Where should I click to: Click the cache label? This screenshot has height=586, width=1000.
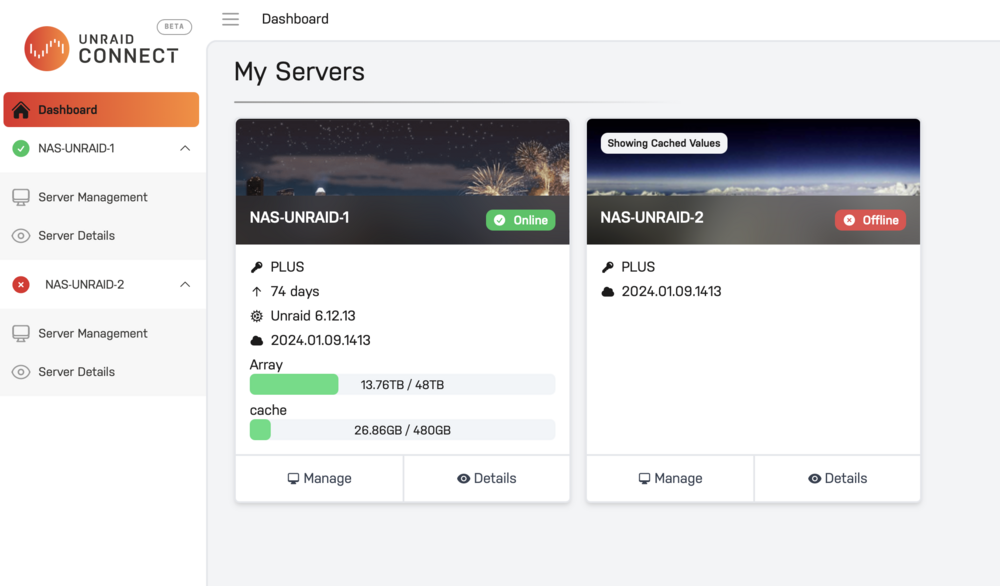[x=268, y=410]
